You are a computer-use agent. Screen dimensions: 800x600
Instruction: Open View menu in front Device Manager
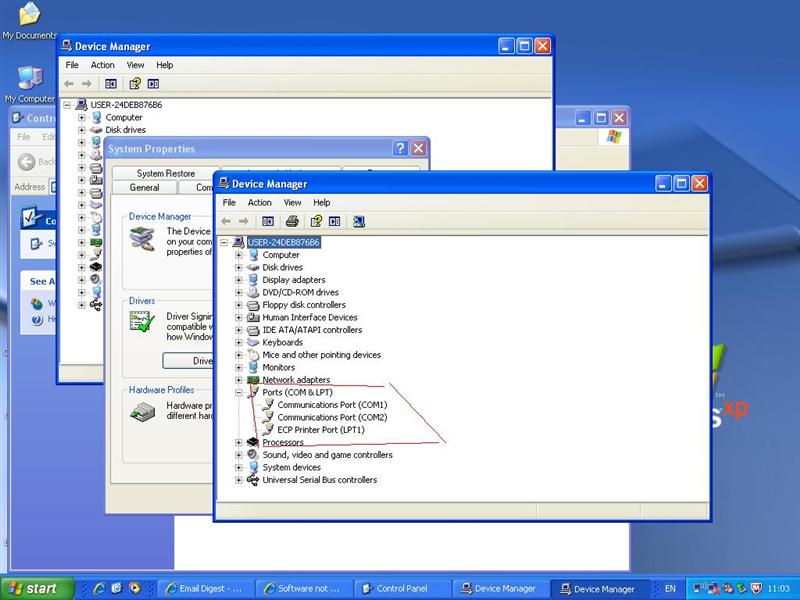[x=292, y=203]
